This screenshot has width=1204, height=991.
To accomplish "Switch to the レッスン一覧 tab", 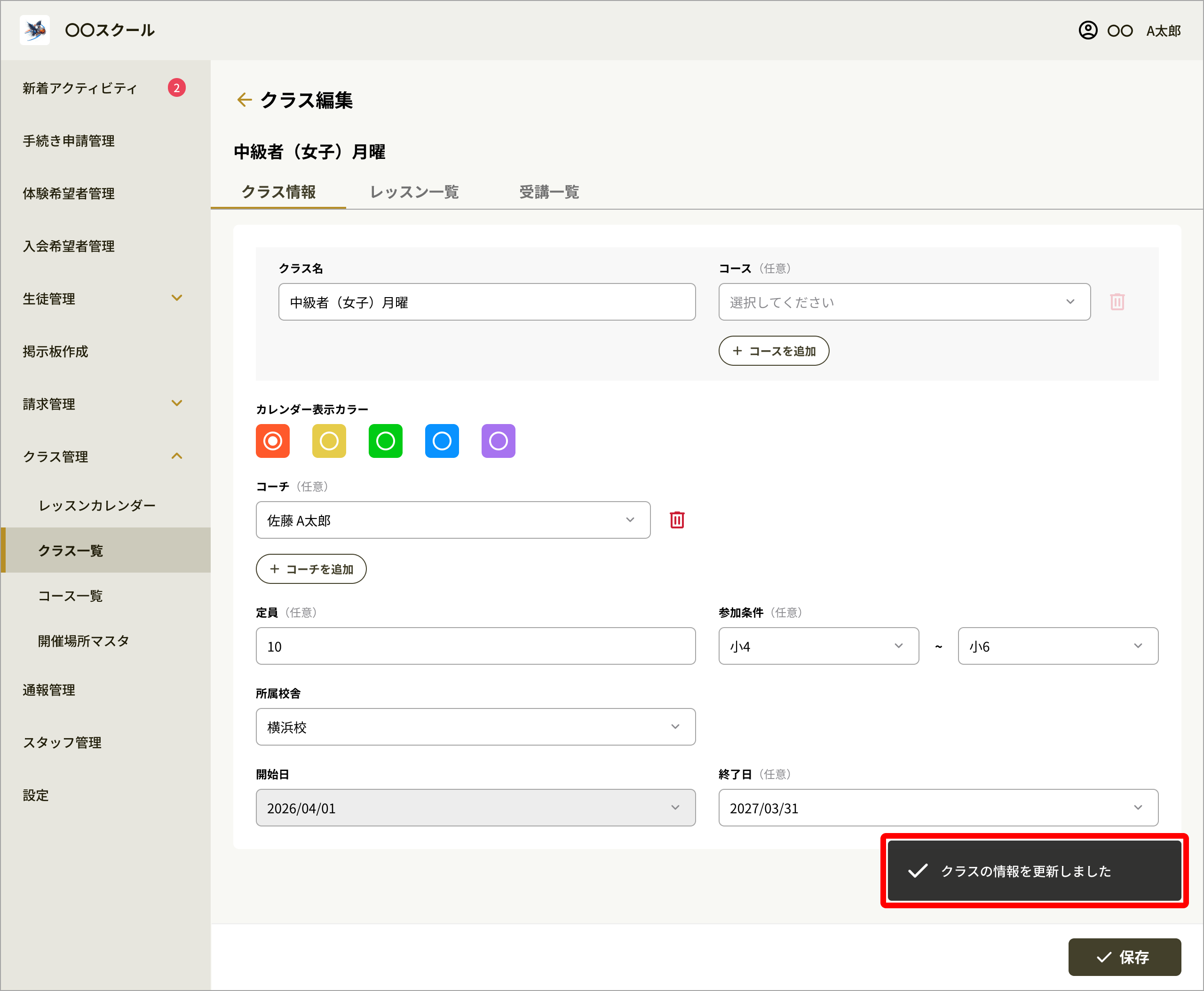I will tap(414, 192).
